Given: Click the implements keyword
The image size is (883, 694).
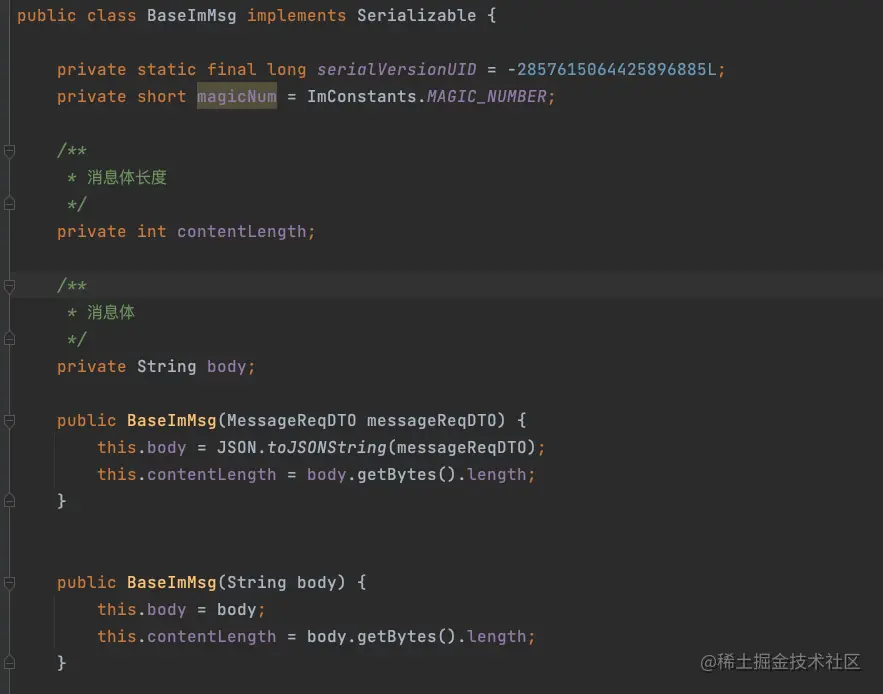Looking at the screenshot, I should (x=297, y=15).
